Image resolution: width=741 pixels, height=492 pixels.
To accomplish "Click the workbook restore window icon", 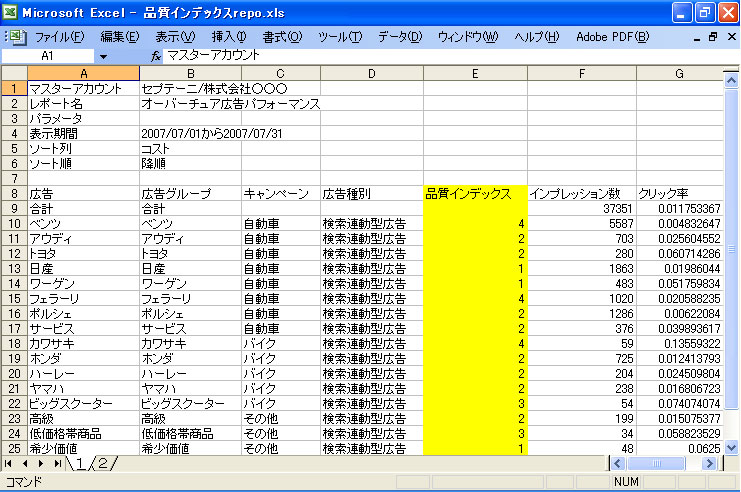I will click(x=712, y=37).
